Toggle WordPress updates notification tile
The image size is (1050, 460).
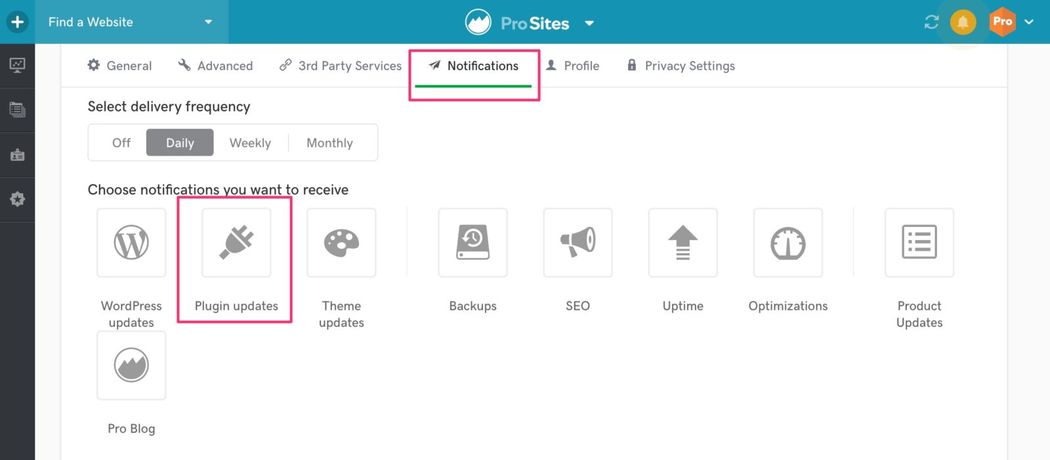[x=131, y=242]
